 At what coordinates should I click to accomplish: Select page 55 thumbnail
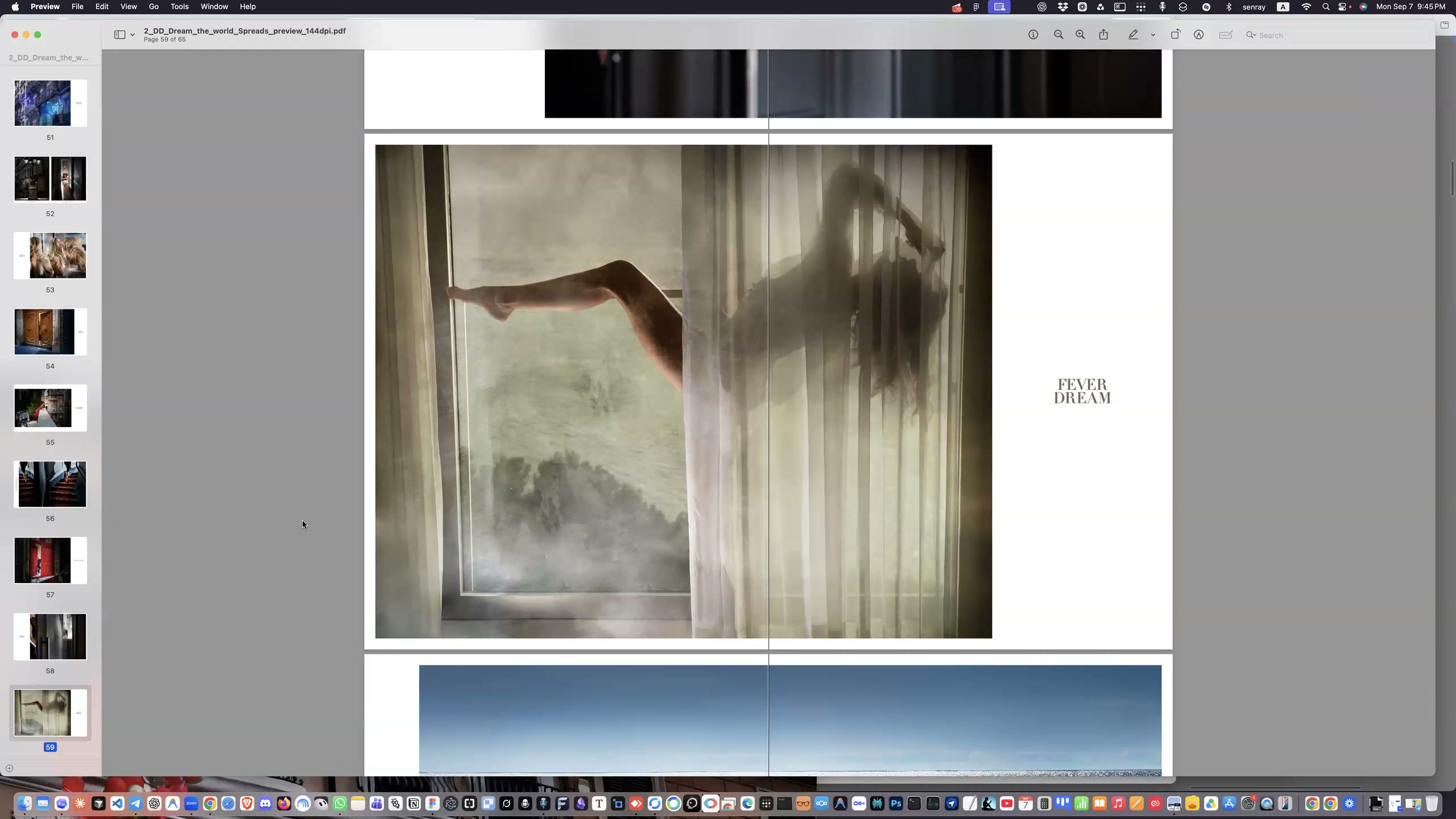[50, 408]
